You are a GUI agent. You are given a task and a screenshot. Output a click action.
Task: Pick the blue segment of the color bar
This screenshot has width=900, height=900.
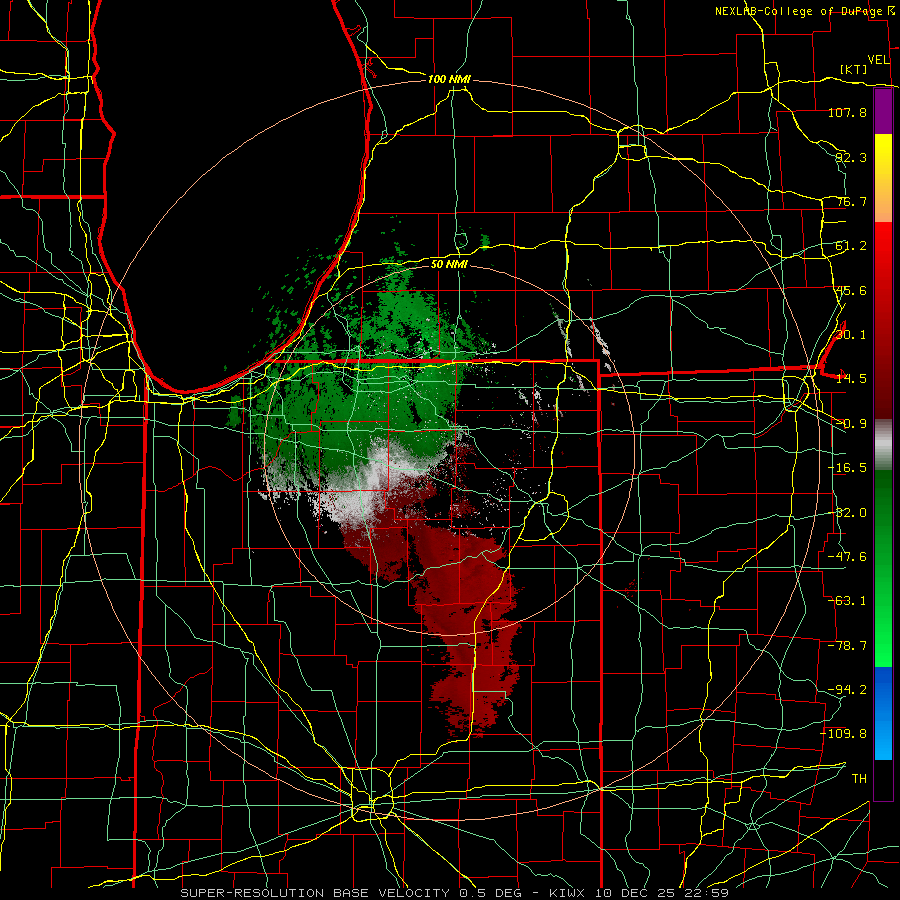883,713
